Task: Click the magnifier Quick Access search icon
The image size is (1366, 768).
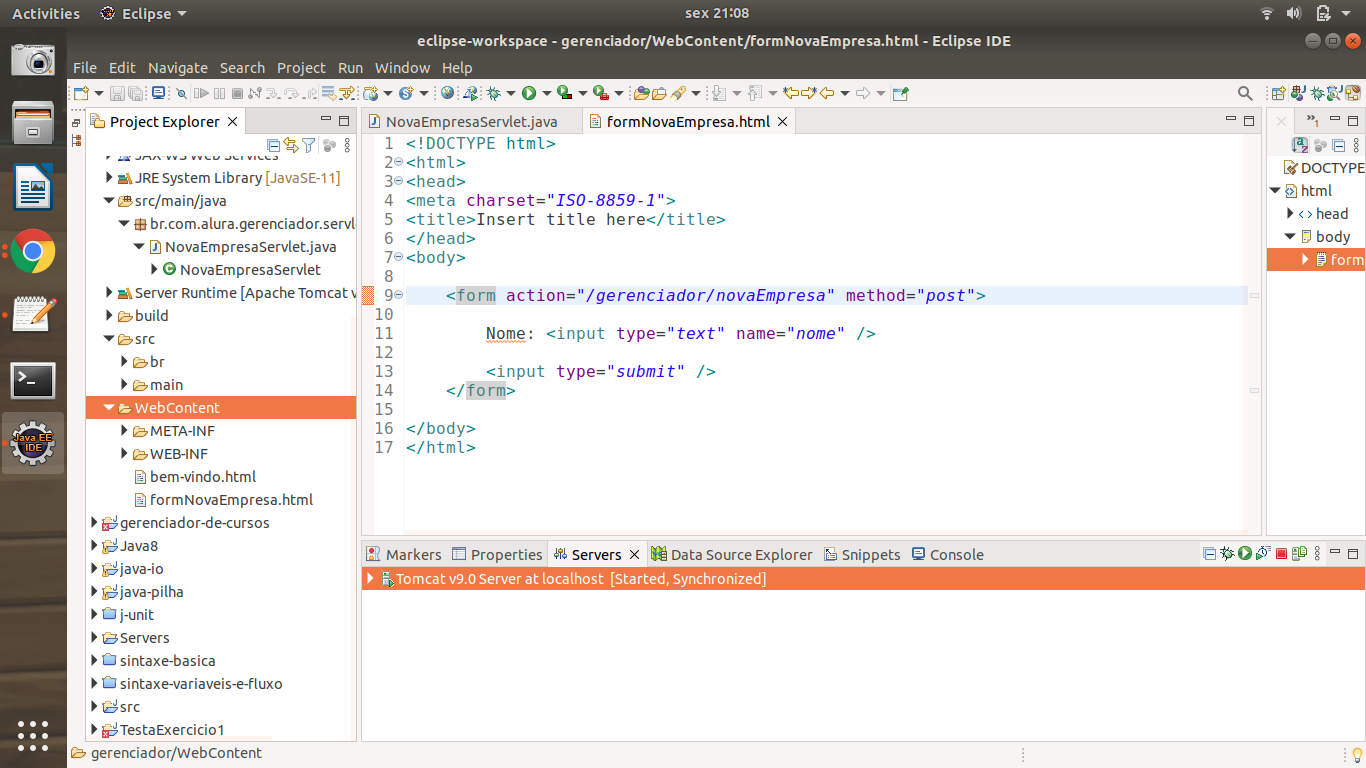Action: 1245,93
